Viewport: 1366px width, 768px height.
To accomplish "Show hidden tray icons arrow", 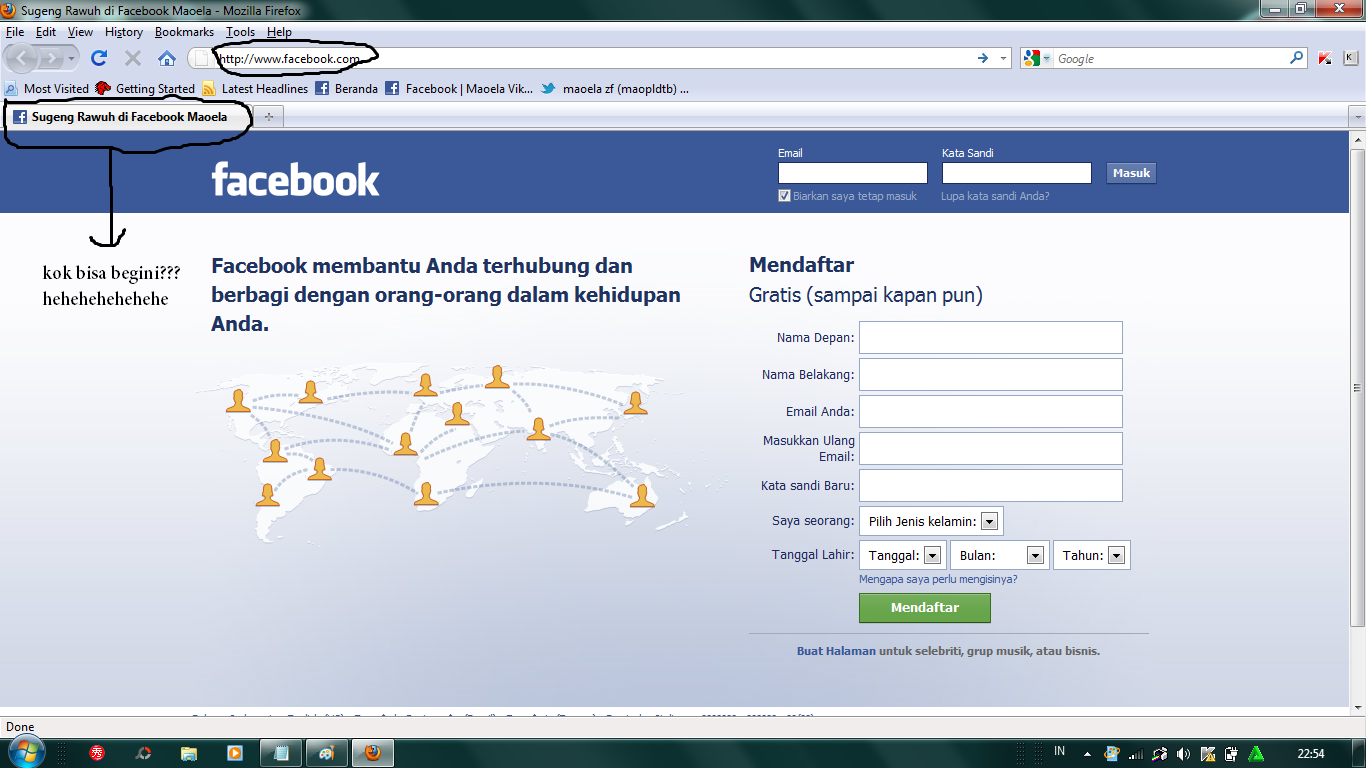I will (1086, 753).
